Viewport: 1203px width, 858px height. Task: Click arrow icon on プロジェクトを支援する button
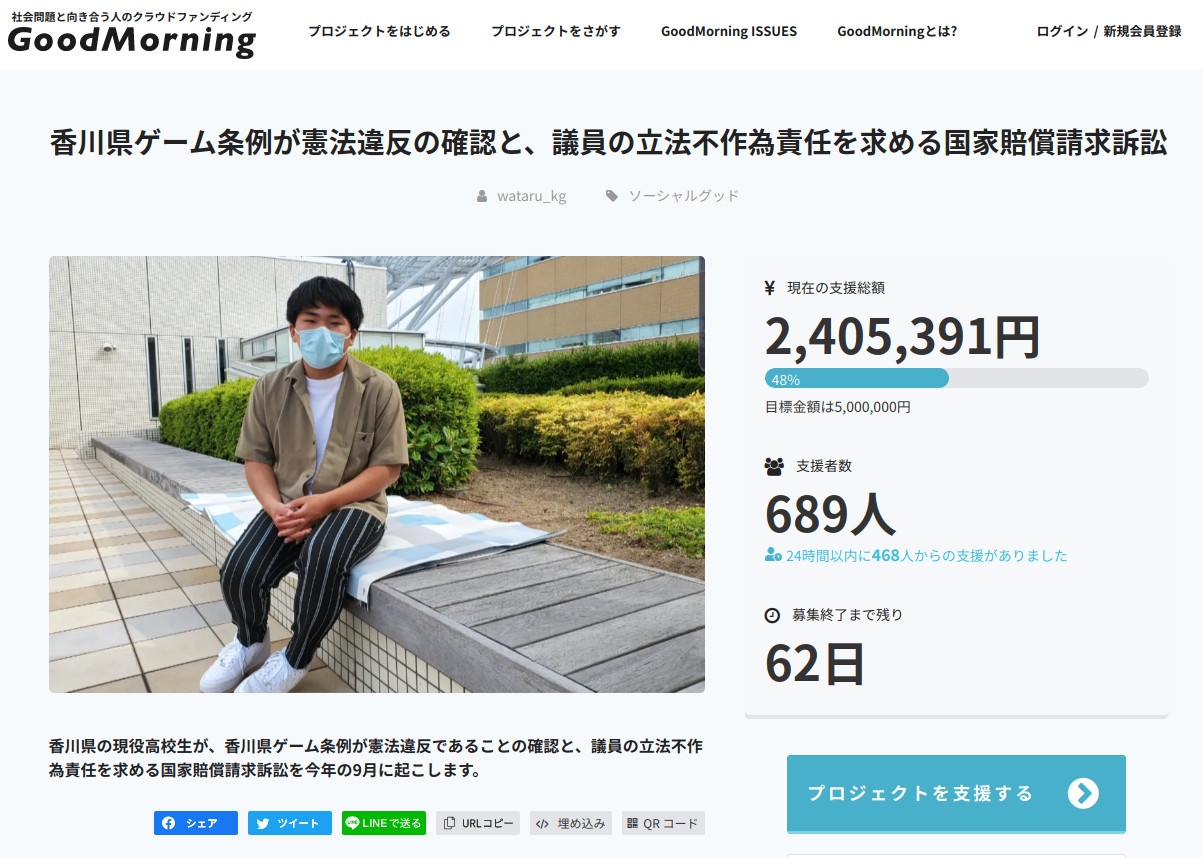pos(1083,793)
